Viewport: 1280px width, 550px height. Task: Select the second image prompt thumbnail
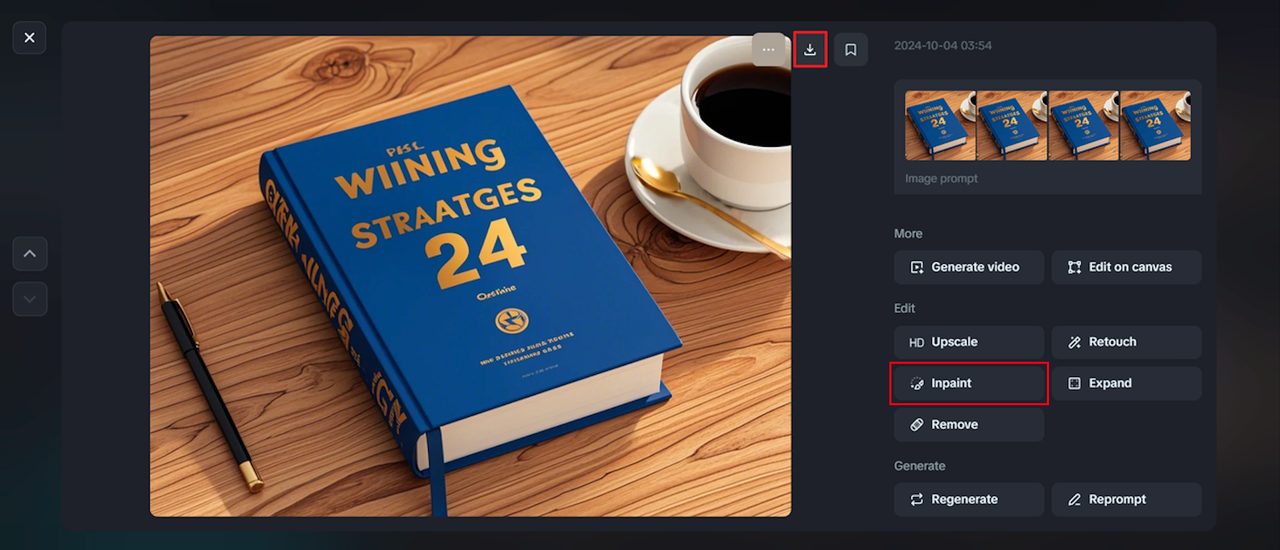click(1012, 126)
